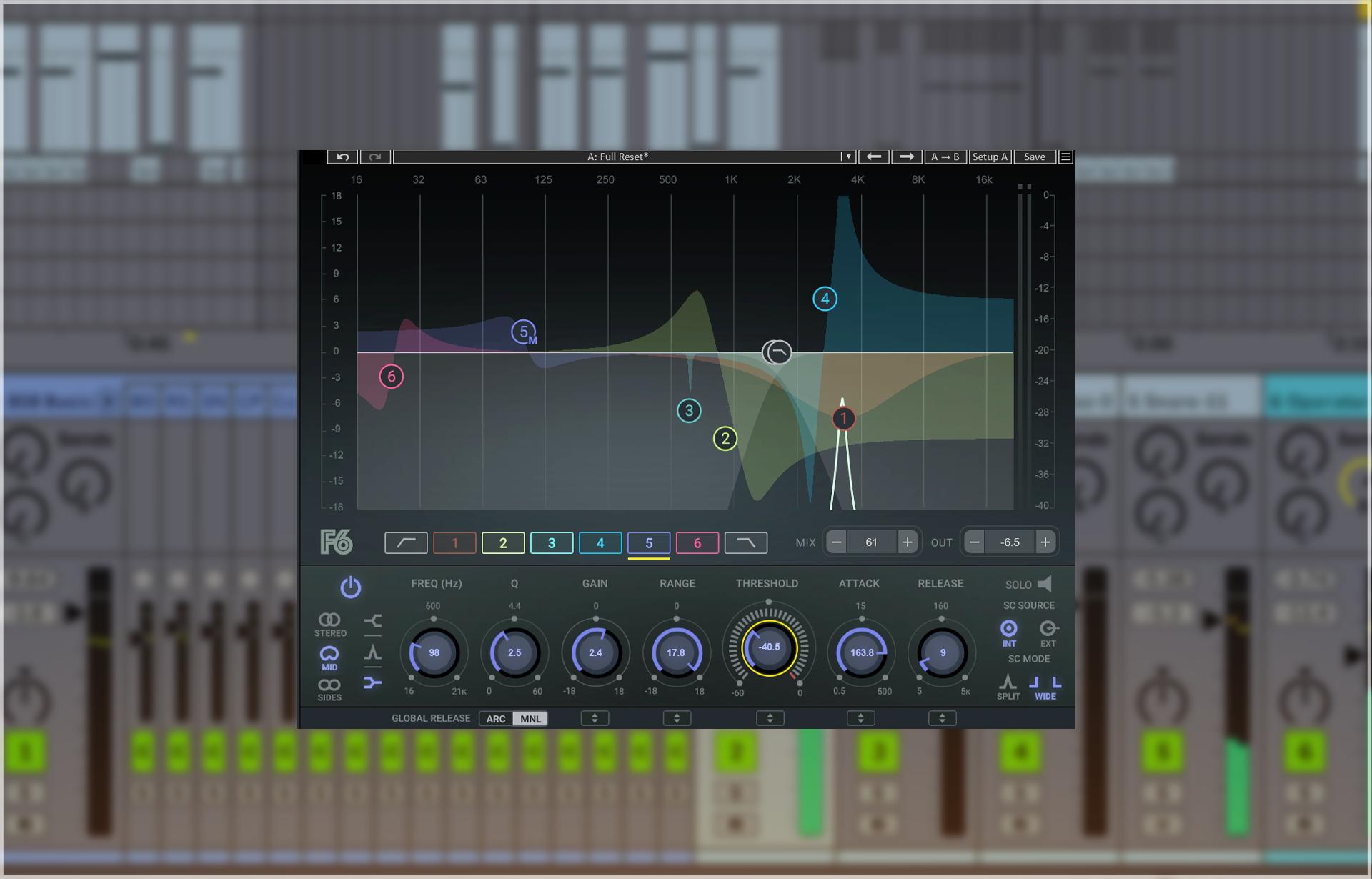Switch using the Setup A button

(990, 157)
